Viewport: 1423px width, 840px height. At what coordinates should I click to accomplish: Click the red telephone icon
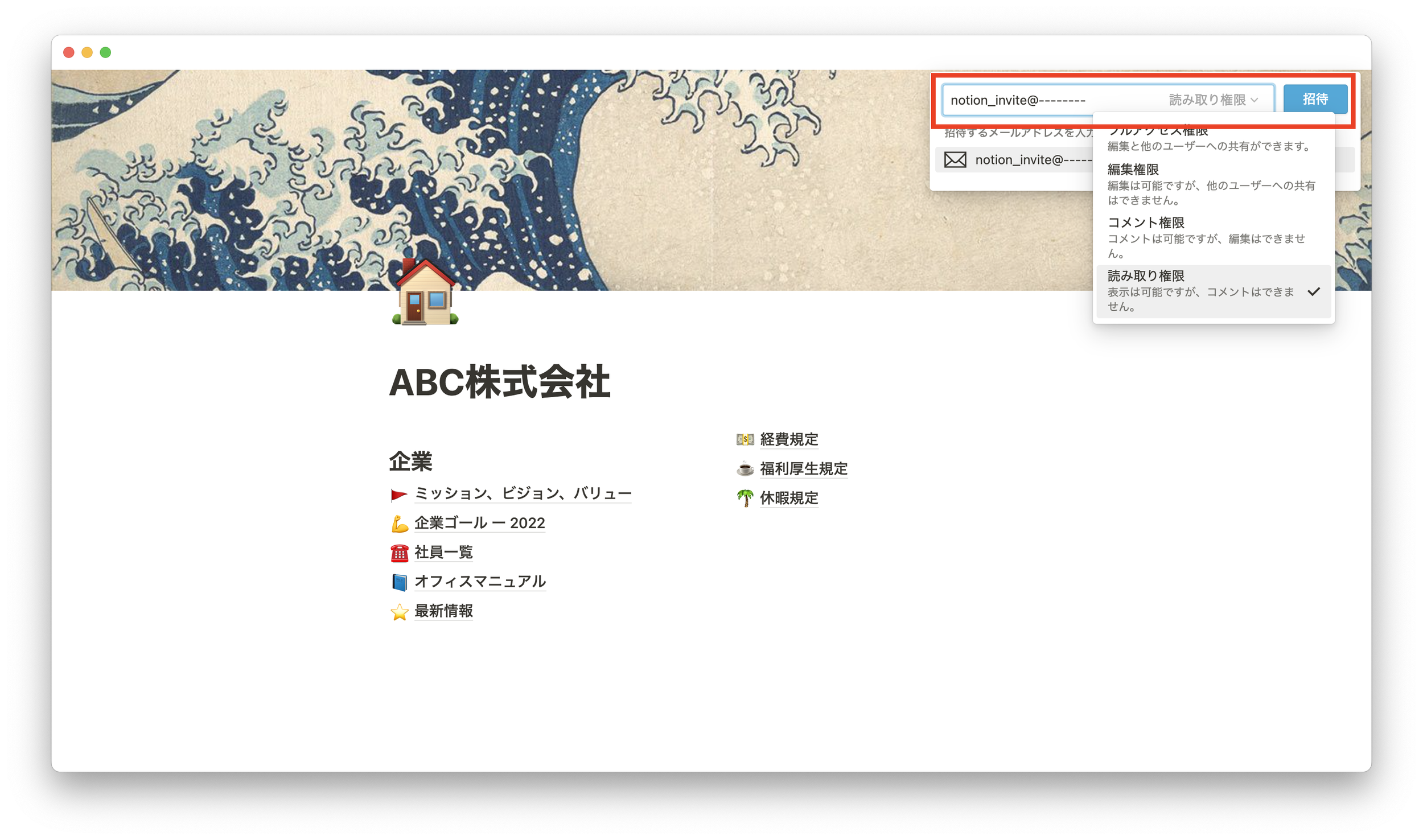click(x=400, y=553)
